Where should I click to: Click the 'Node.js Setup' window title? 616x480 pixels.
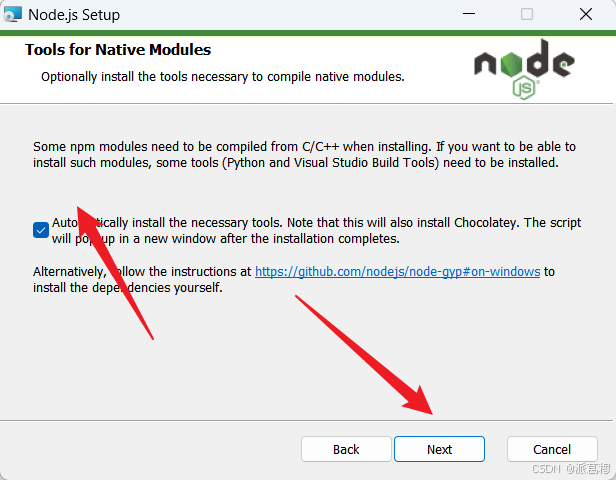point(74,15)
